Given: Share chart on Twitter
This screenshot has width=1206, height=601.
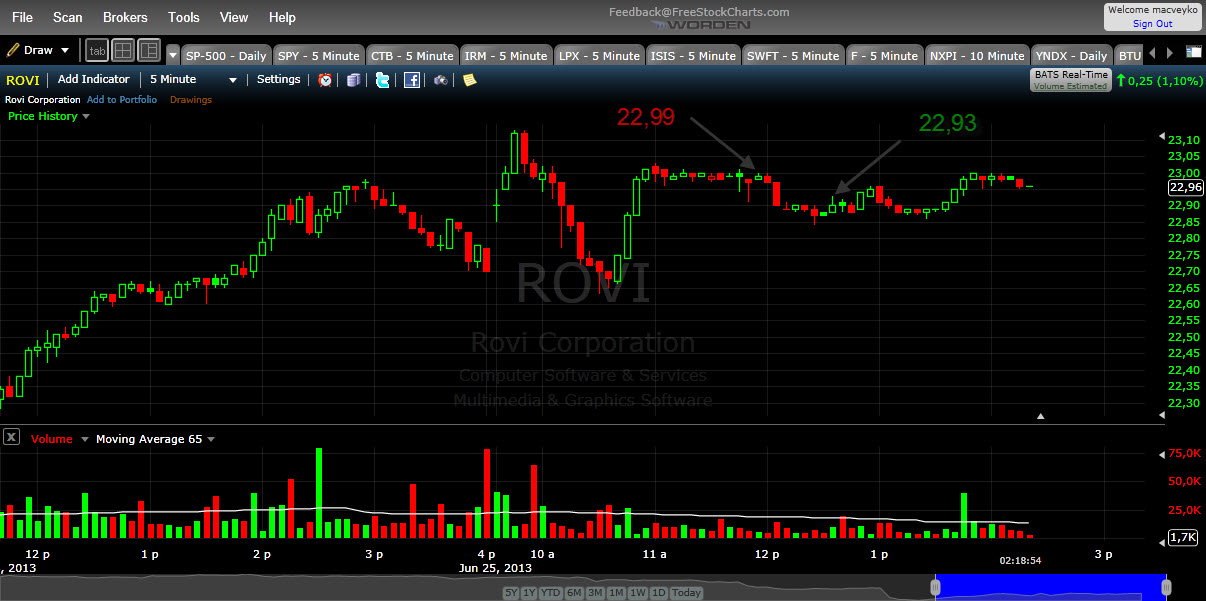Looking at the screenshot, I should (x=382, y=80).
